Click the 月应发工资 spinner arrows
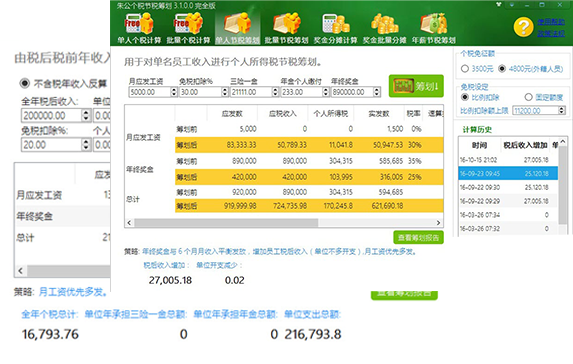The image size is (573, 364). pos(174,92)
